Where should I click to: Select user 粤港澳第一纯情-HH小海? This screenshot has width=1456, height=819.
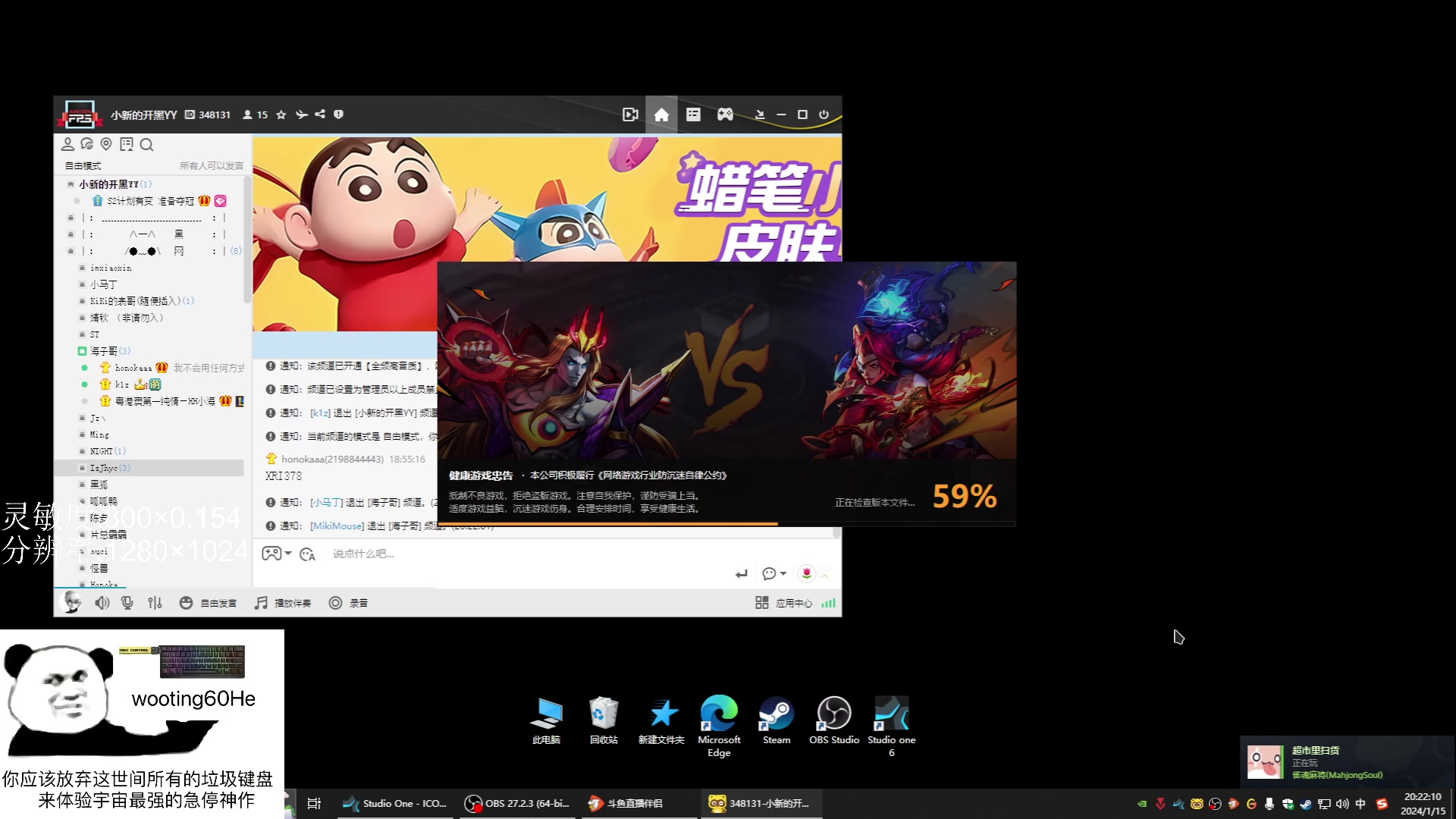(165, 401)
